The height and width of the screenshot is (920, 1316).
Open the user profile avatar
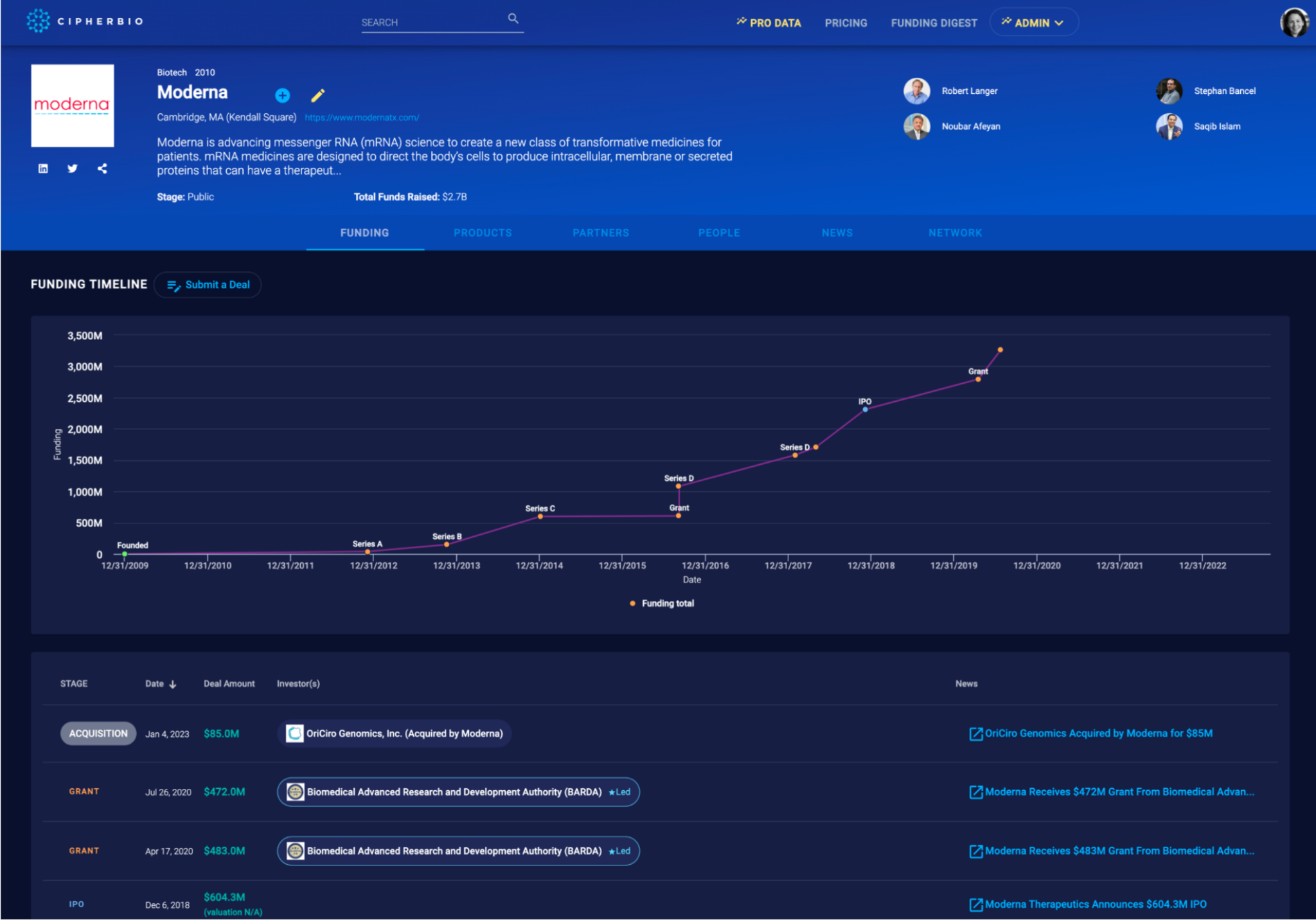(x=1294, y=23)
